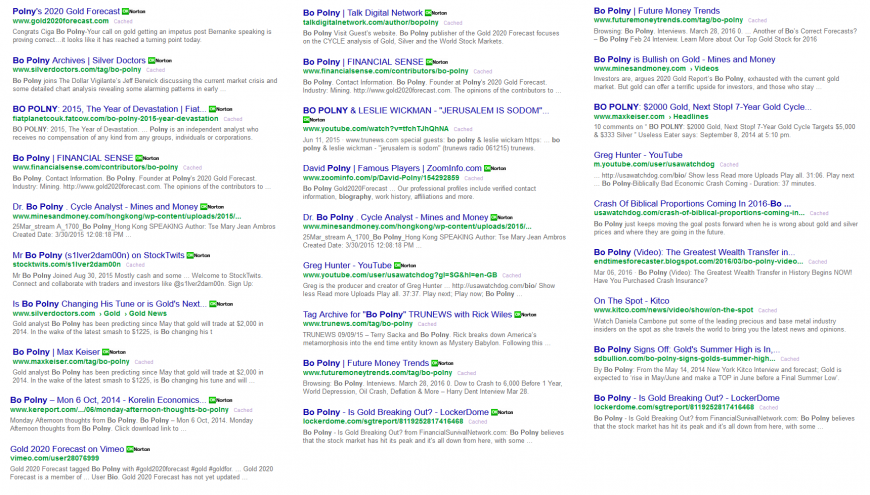870x495 pixels.
Task: Click Headlines breadcrumb after maxkeiser.com
Action: click(691, 117)
